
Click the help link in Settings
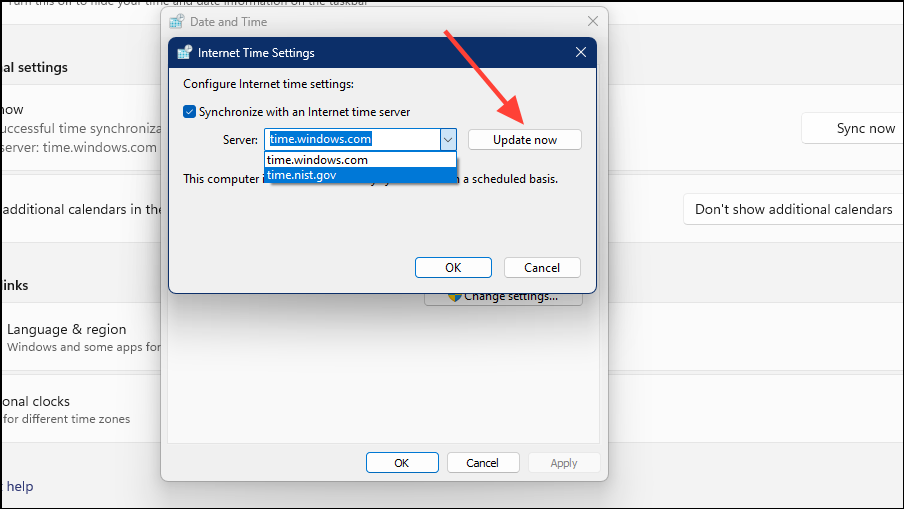[20, 487]
